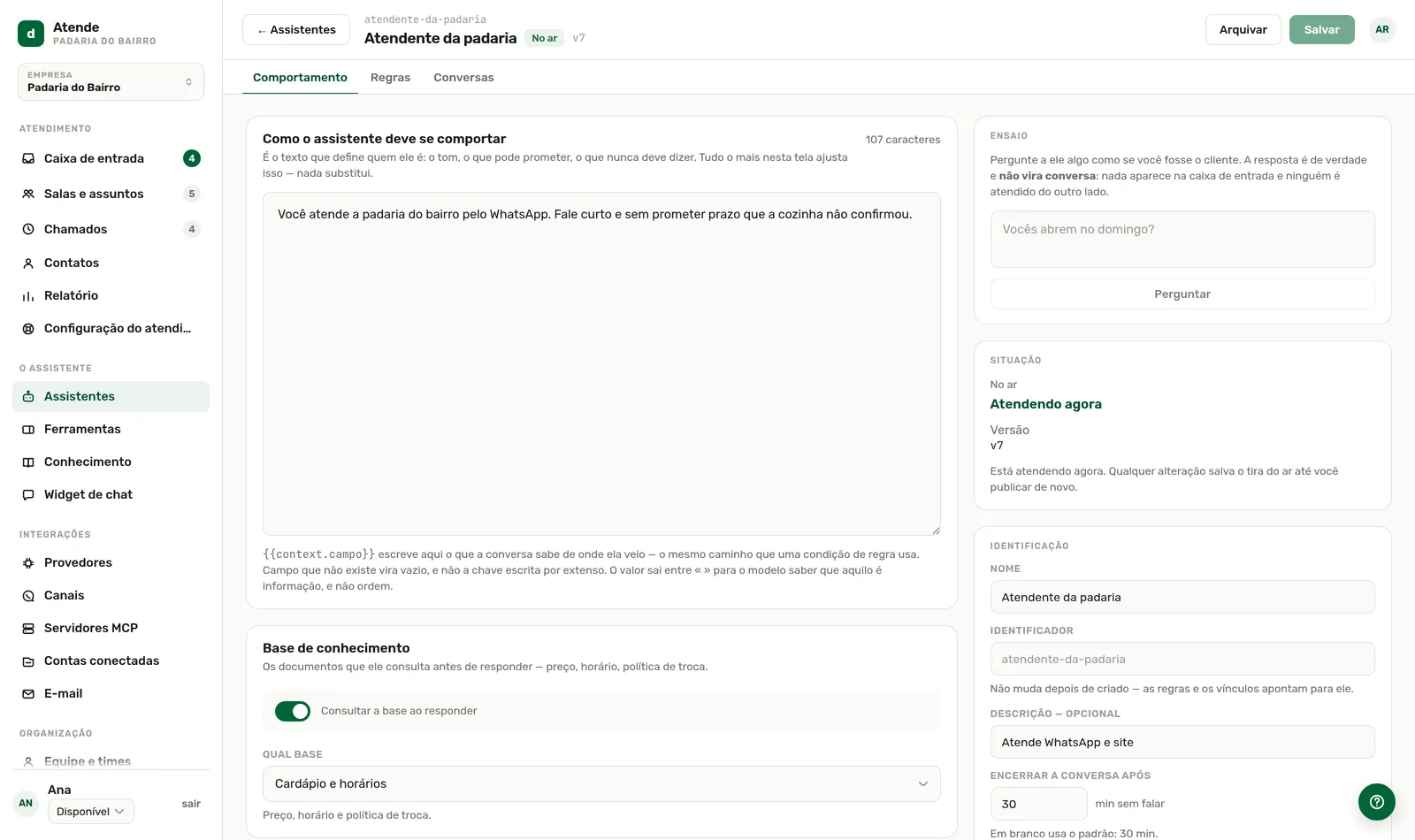The height and width of the screenshot is (840, 1415).
Task: Click the Servidores MCP icon
Action: point(28,628)
